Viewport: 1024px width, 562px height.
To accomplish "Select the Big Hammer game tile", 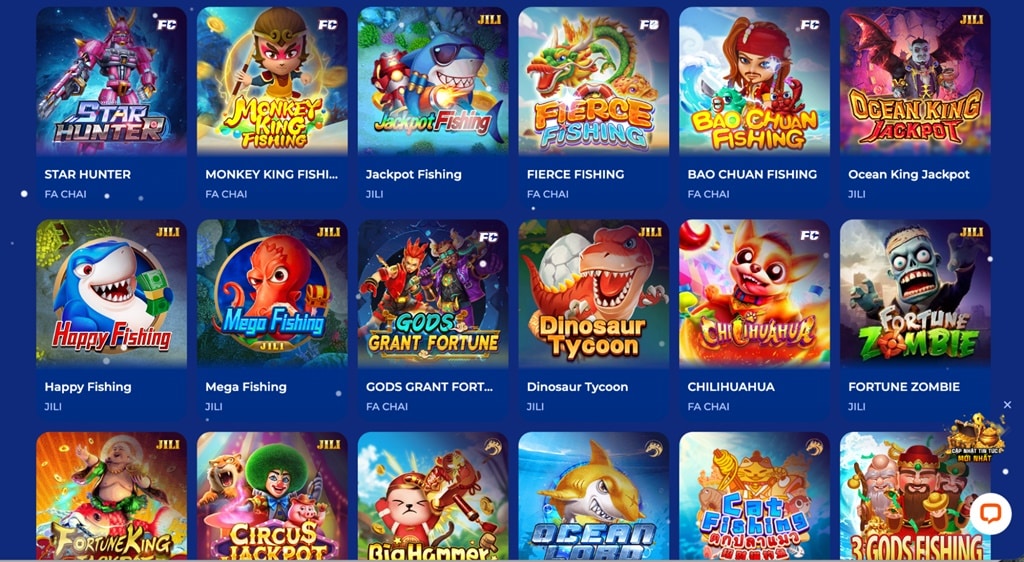I will [433, 495].
